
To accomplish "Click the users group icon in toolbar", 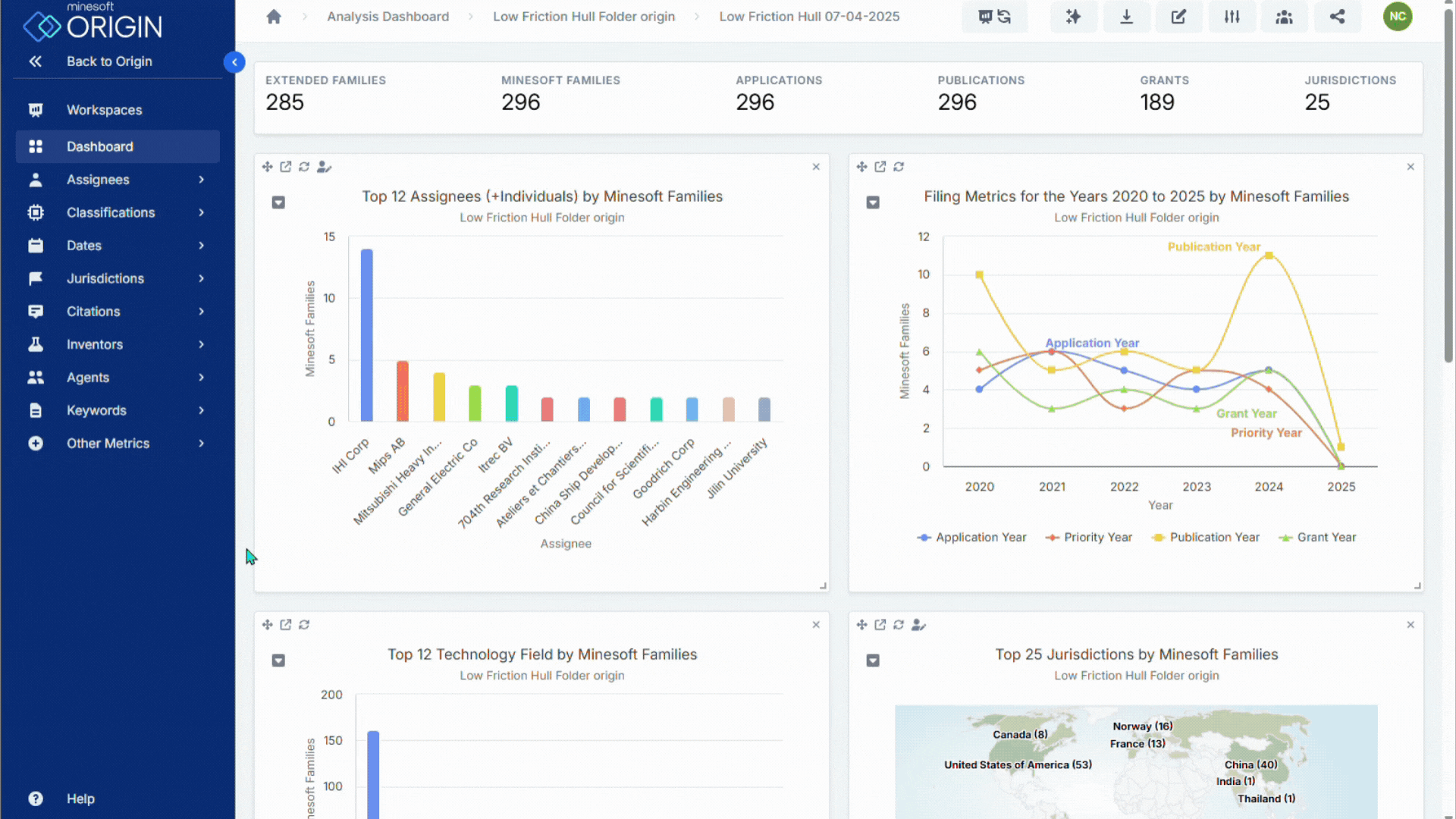I will 1284,17.
